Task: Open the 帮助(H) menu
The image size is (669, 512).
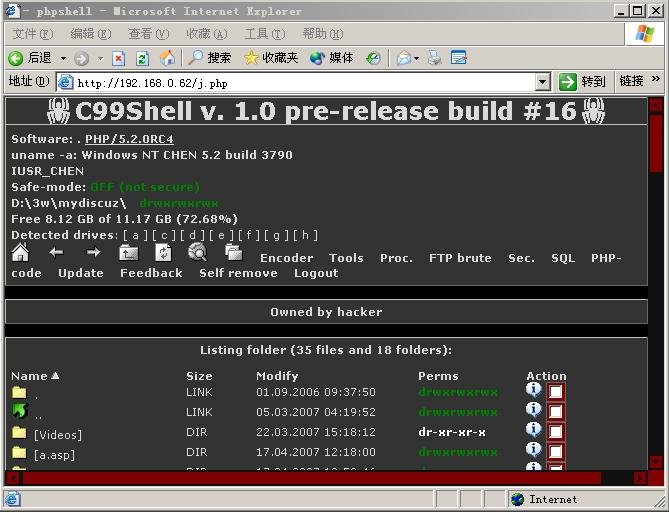Action: coord(323,34)
